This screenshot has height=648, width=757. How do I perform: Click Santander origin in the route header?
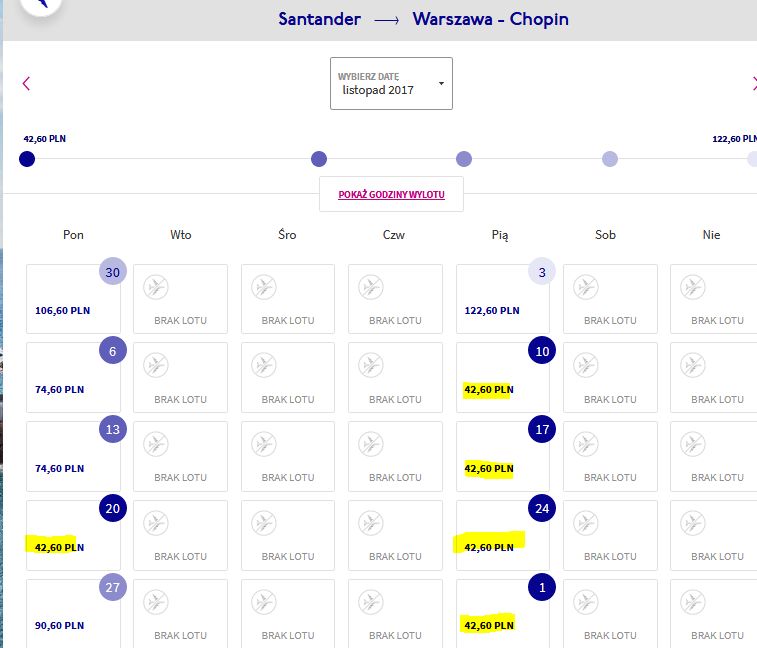tap(319, 19)
